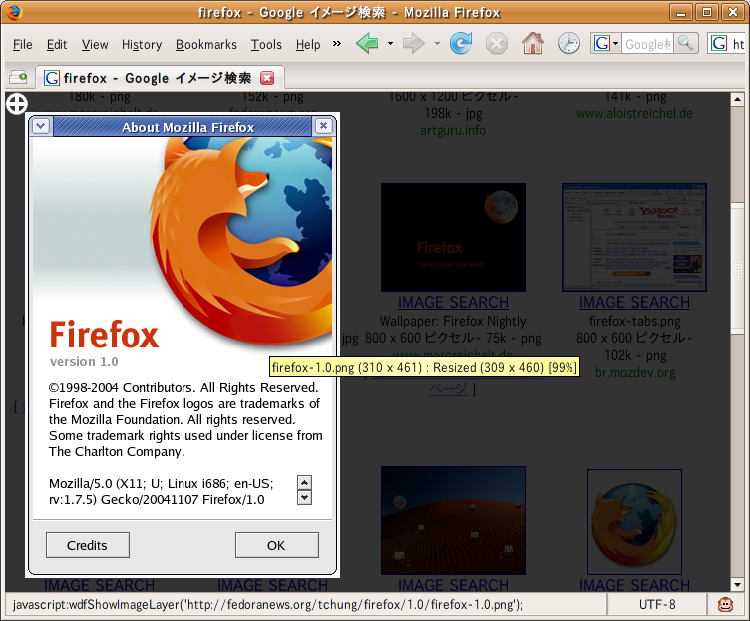This screenshot has width=750, height=621.
Task: Click page scrollbar up arrow
Action: pos(737,100)
